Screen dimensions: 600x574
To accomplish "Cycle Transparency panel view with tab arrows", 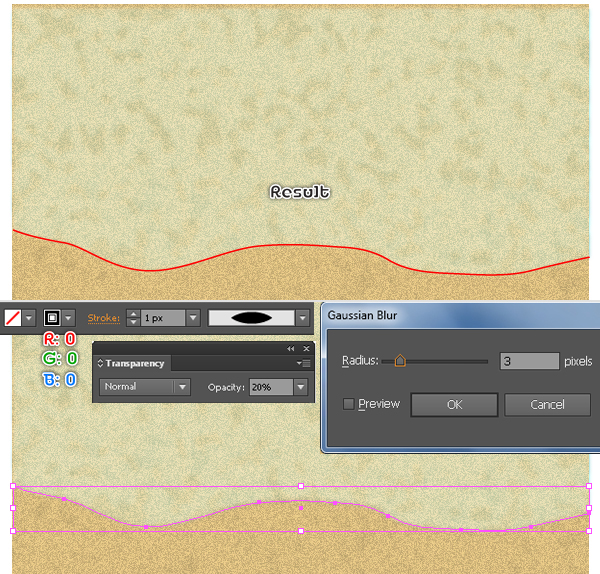I will (x=100, y=363).
